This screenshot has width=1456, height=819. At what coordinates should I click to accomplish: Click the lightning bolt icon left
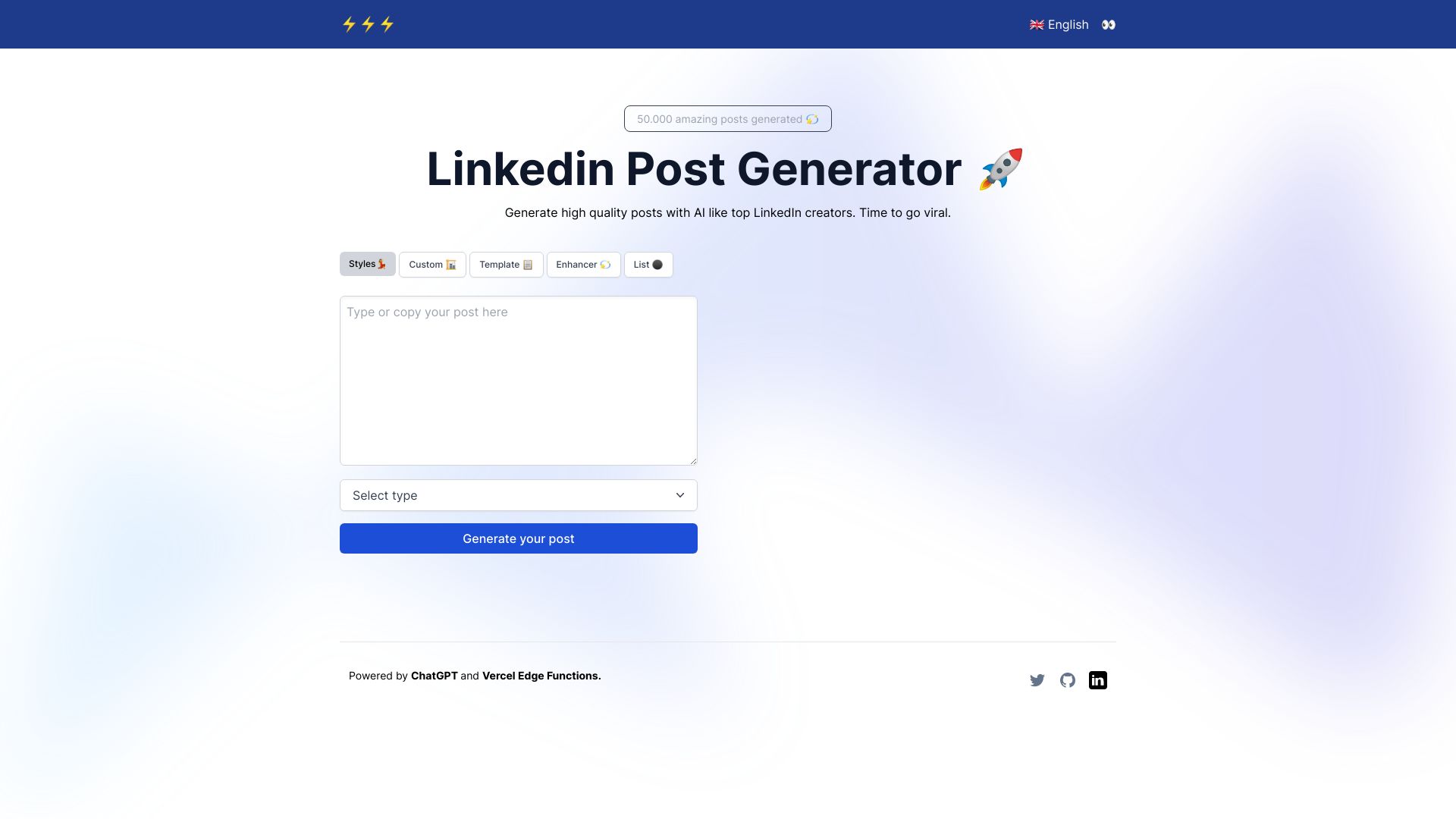click(349, 24)
